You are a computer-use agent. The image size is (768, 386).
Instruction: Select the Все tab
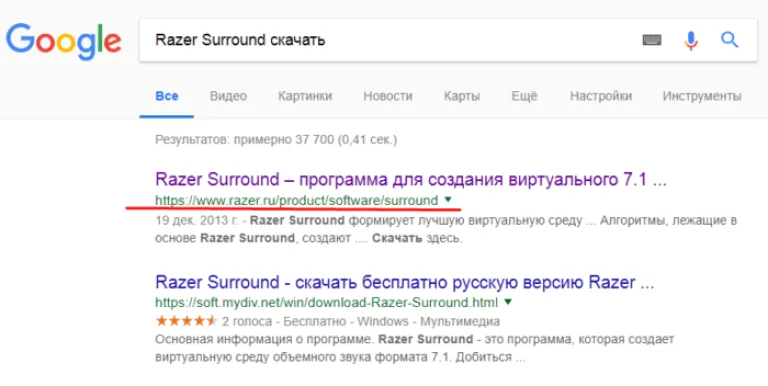click(x=167, y=96)
